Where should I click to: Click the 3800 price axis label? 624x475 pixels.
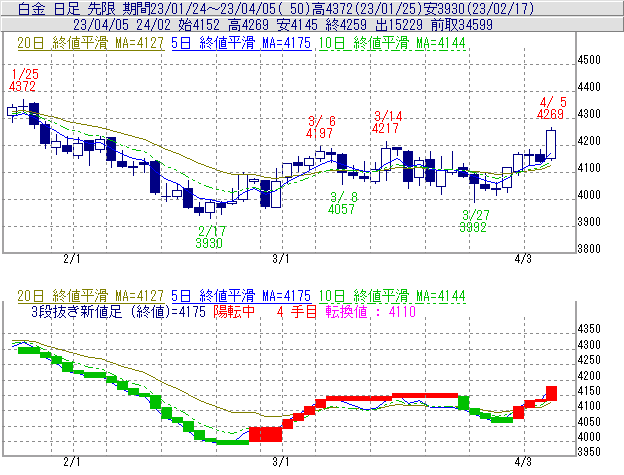click(x=589, y=249)
